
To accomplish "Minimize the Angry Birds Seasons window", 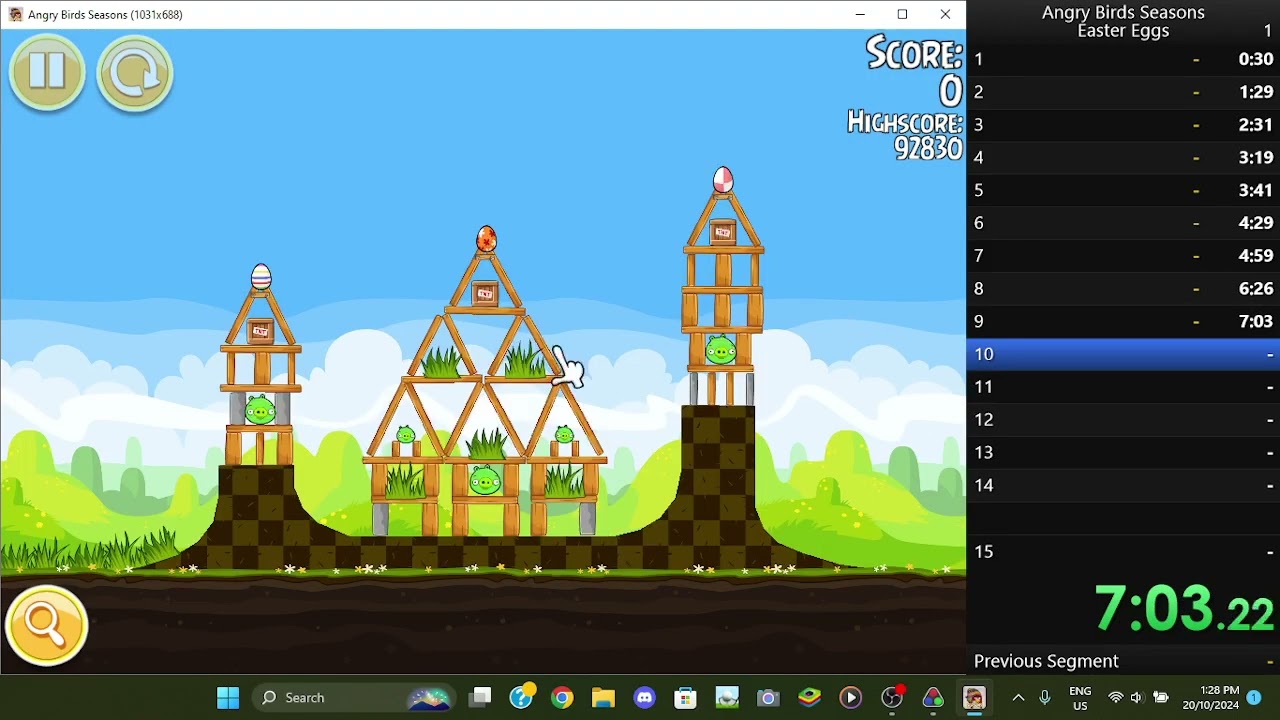I will (x=860, y=14).
